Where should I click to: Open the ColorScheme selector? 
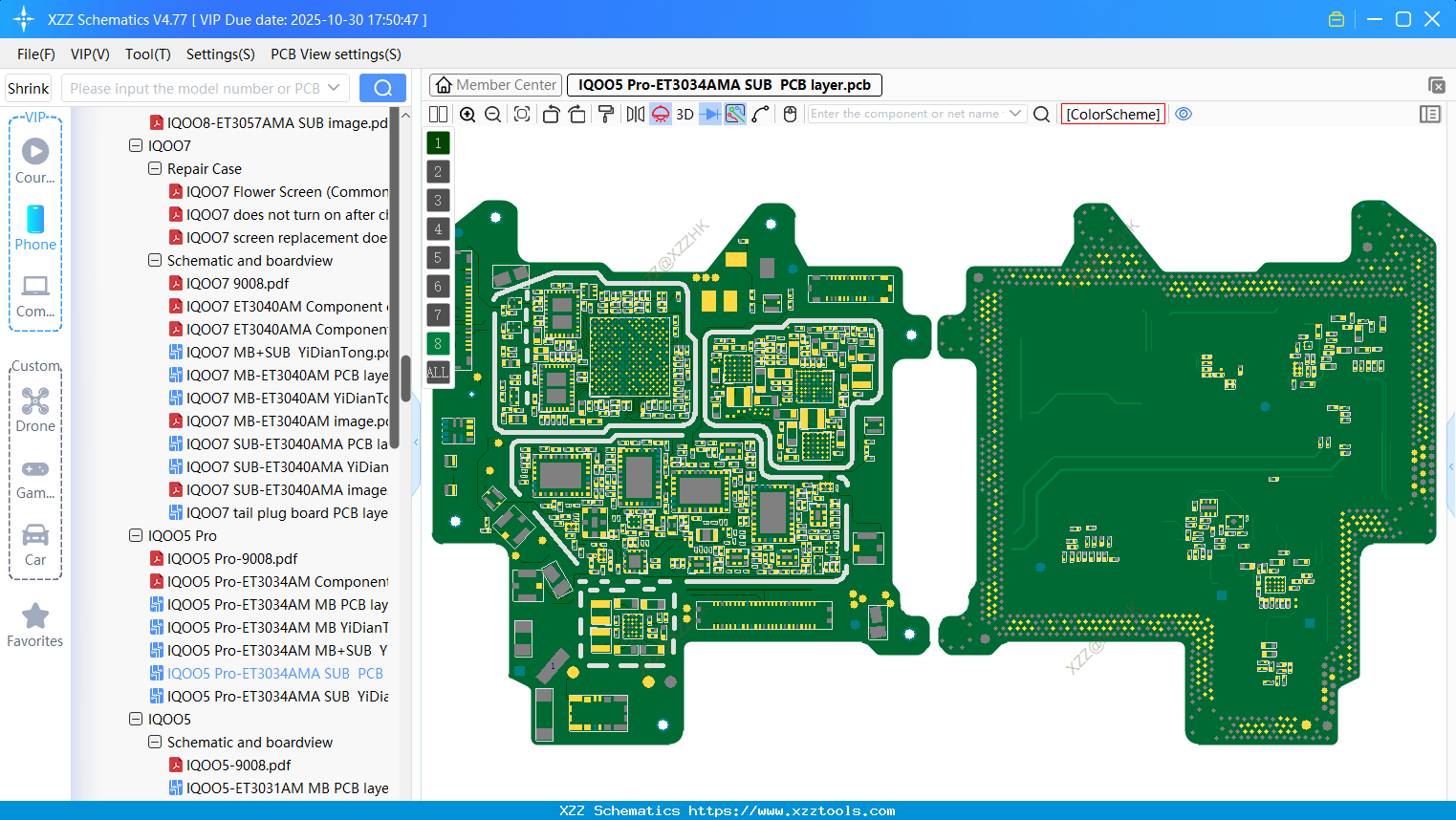coord(1112,114)
